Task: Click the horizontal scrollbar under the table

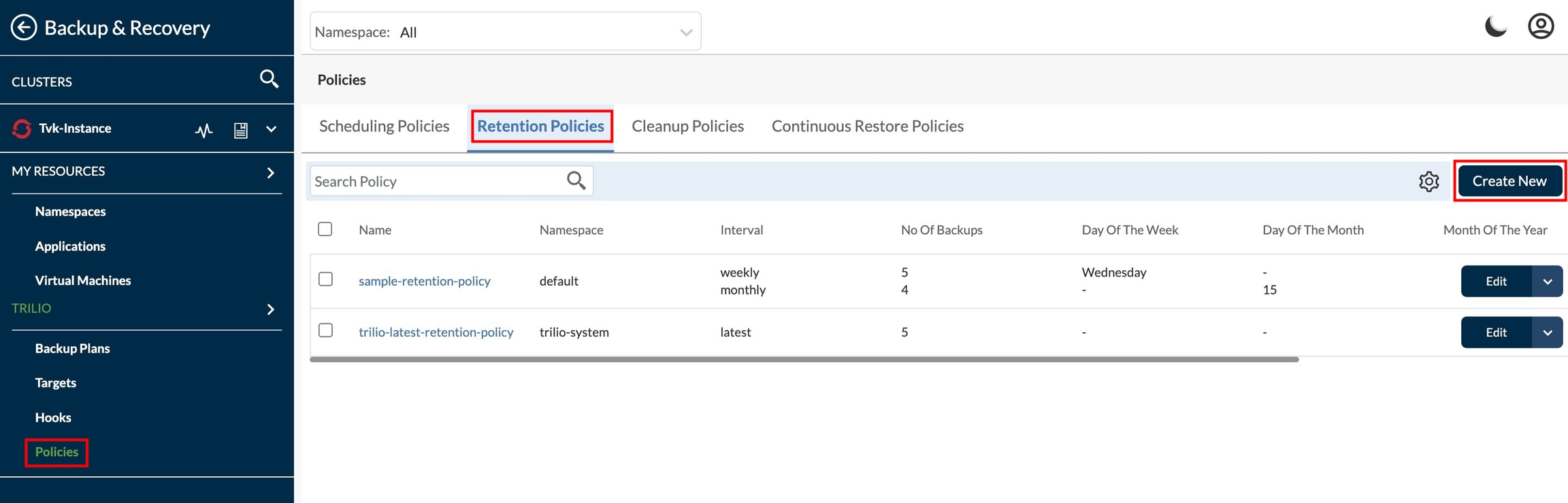Action: [x=804, y=359]
